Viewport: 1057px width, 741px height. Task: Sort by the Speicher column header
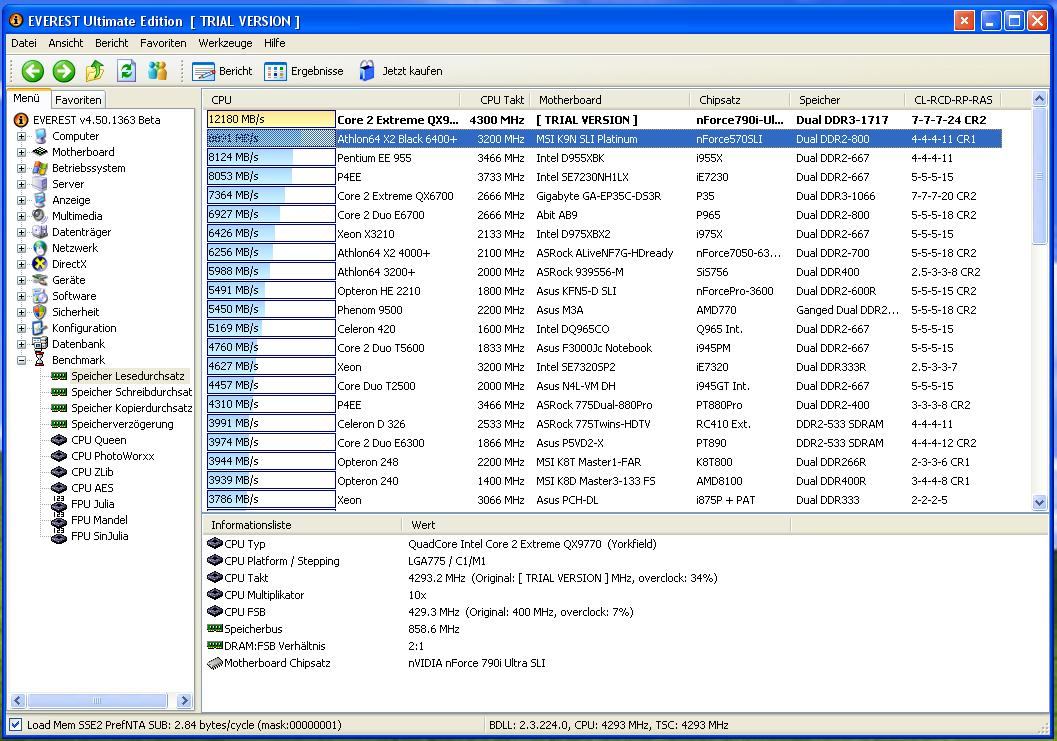click(x=847, y=100)
